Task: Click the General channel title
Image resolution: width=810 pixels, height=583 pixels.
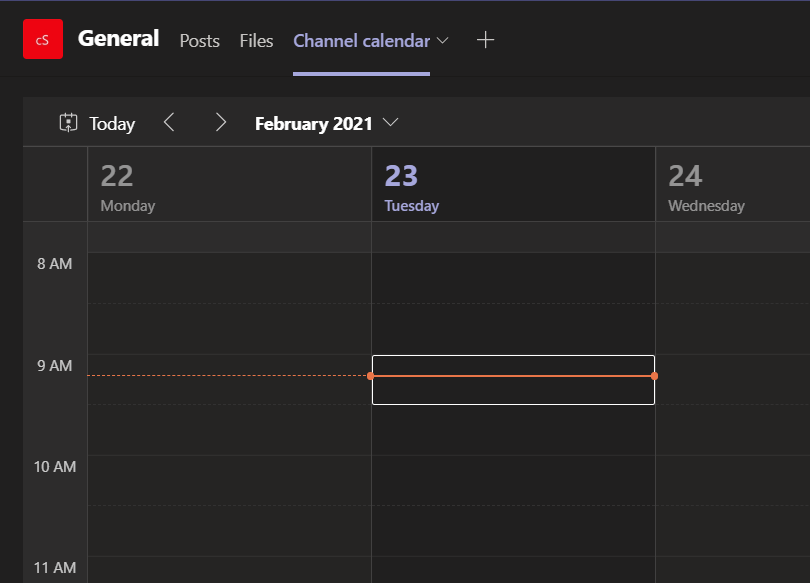Action: tap(118, 39)
